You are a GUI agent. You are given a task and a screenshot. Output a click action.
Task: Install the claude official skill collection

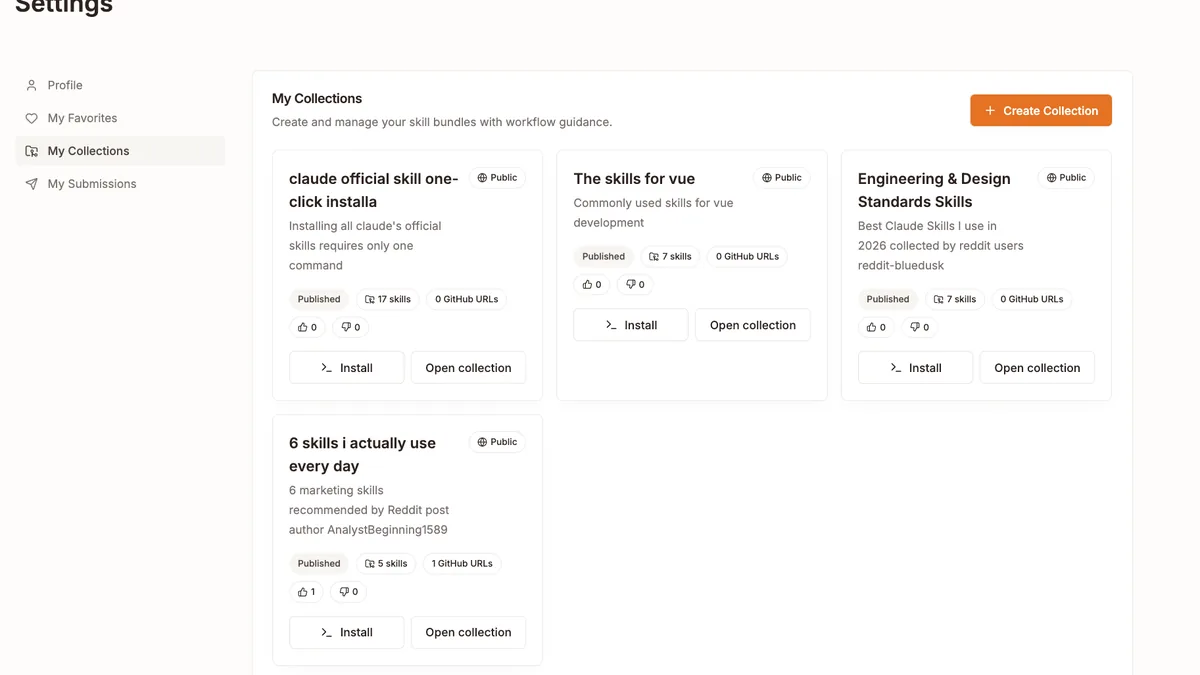point(346,368)
